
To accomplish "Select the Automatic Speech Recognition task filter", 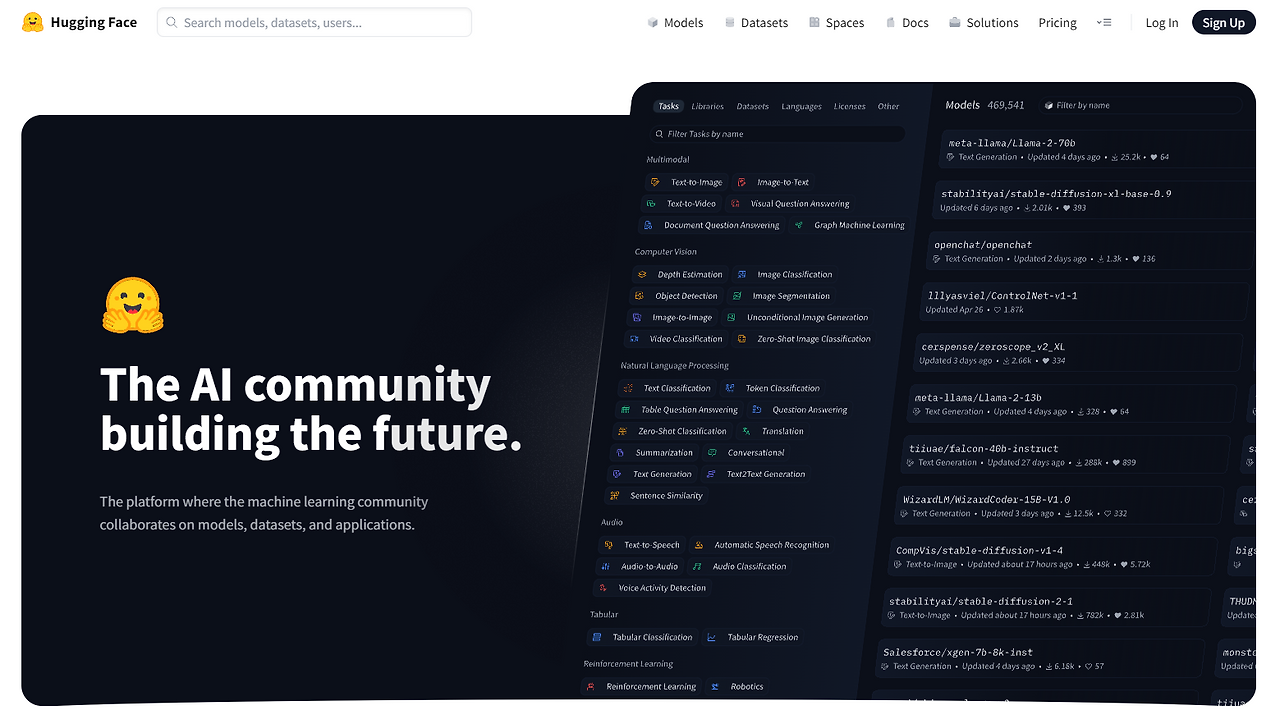I will click(761, 545).
